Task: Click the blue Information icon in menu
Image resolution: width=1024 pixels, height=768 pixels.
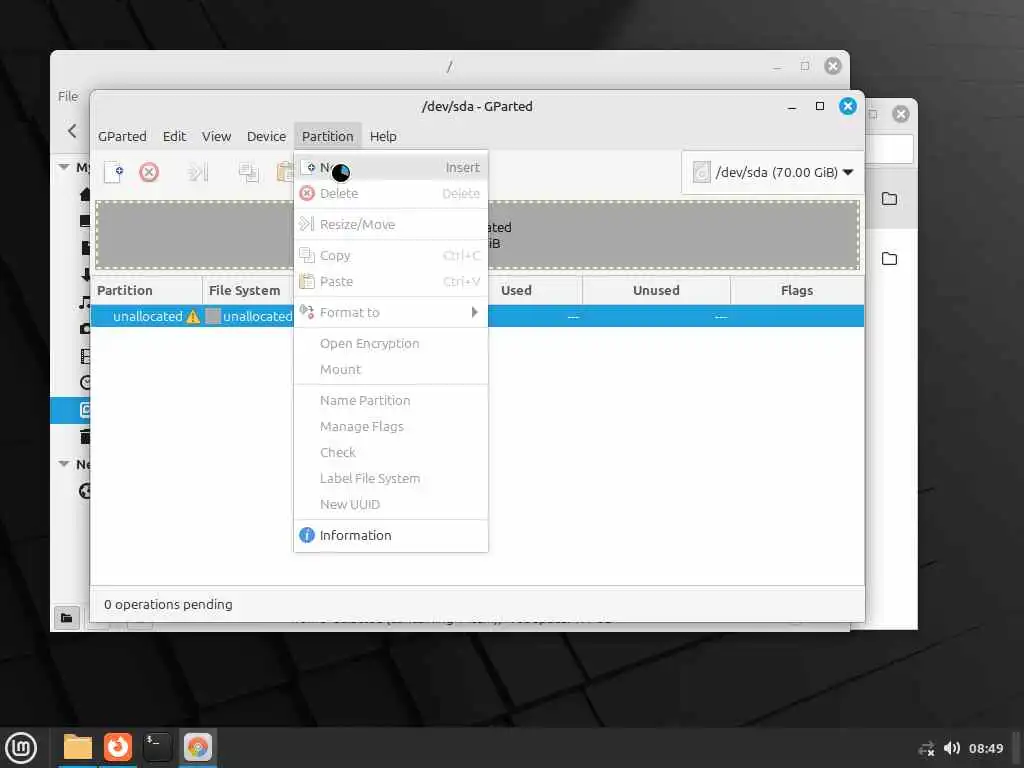Action: coord(306,536)
